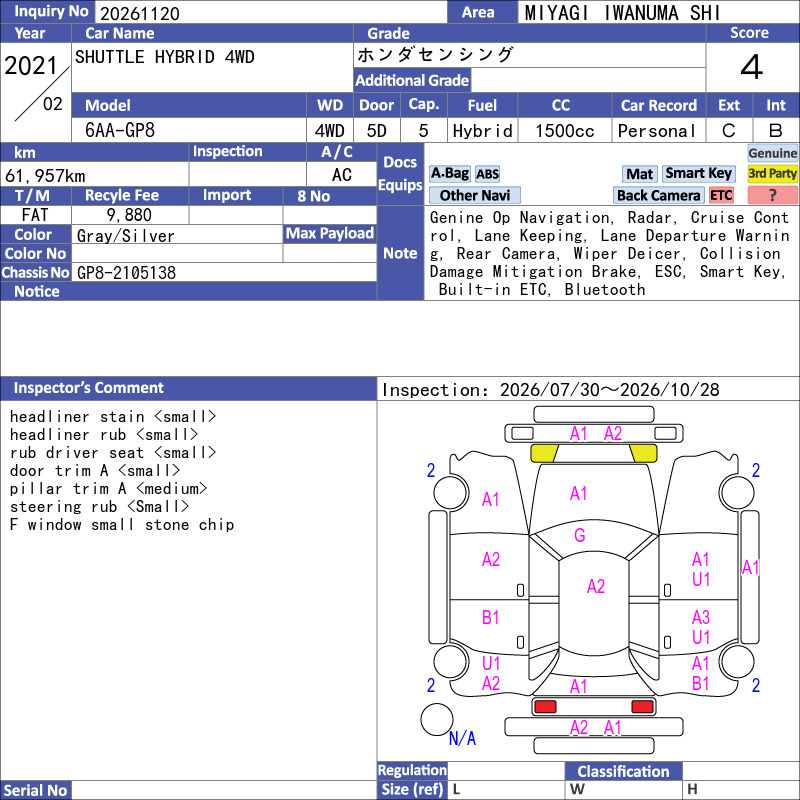
Task: Click the comment headliner stain <small>
Action: (x=113, y=417)
